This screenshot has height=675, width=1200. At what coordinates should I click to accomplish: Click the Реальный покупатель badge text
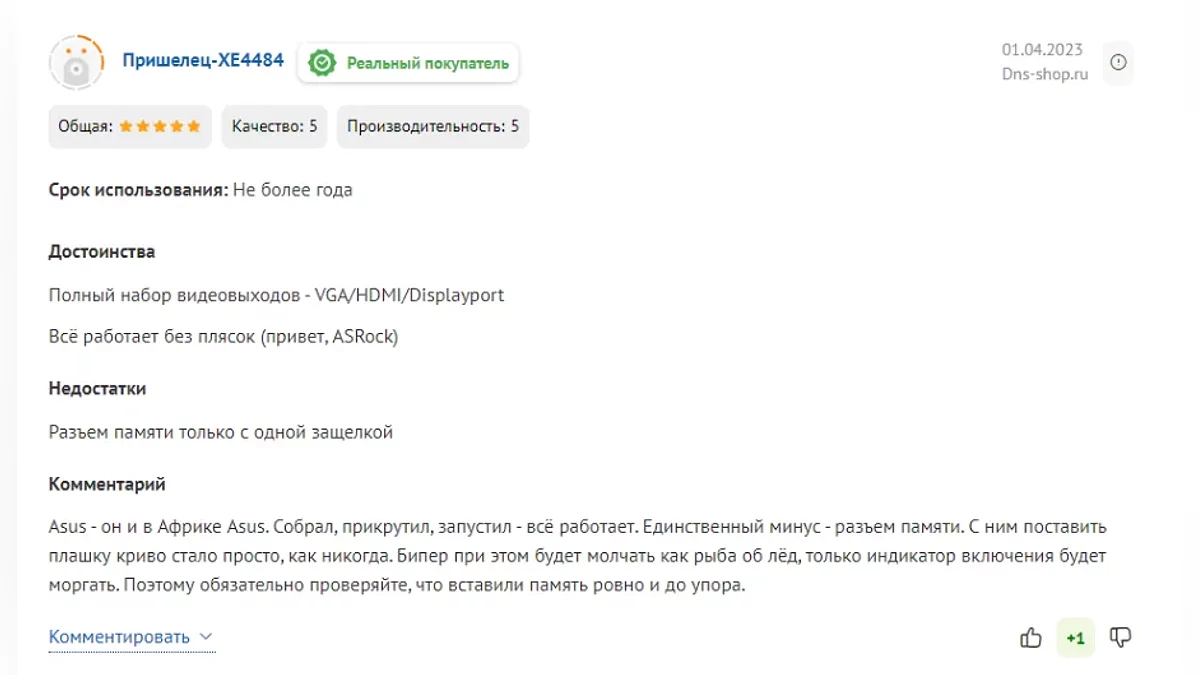427,63
